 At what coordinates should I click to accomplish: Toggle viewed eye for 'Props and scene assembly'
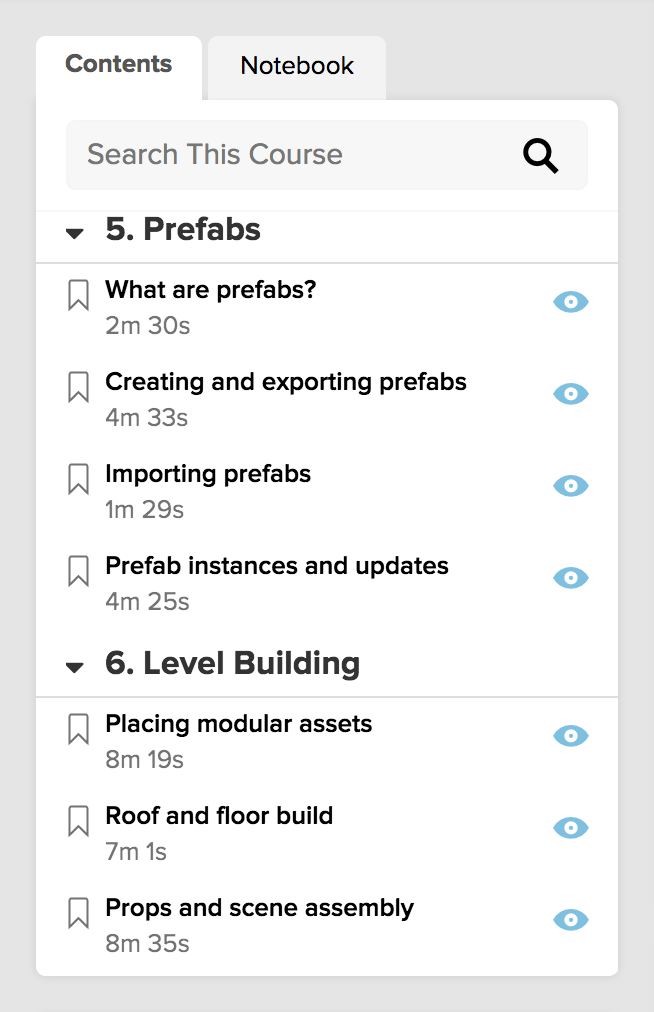click(x=571, y=920)
